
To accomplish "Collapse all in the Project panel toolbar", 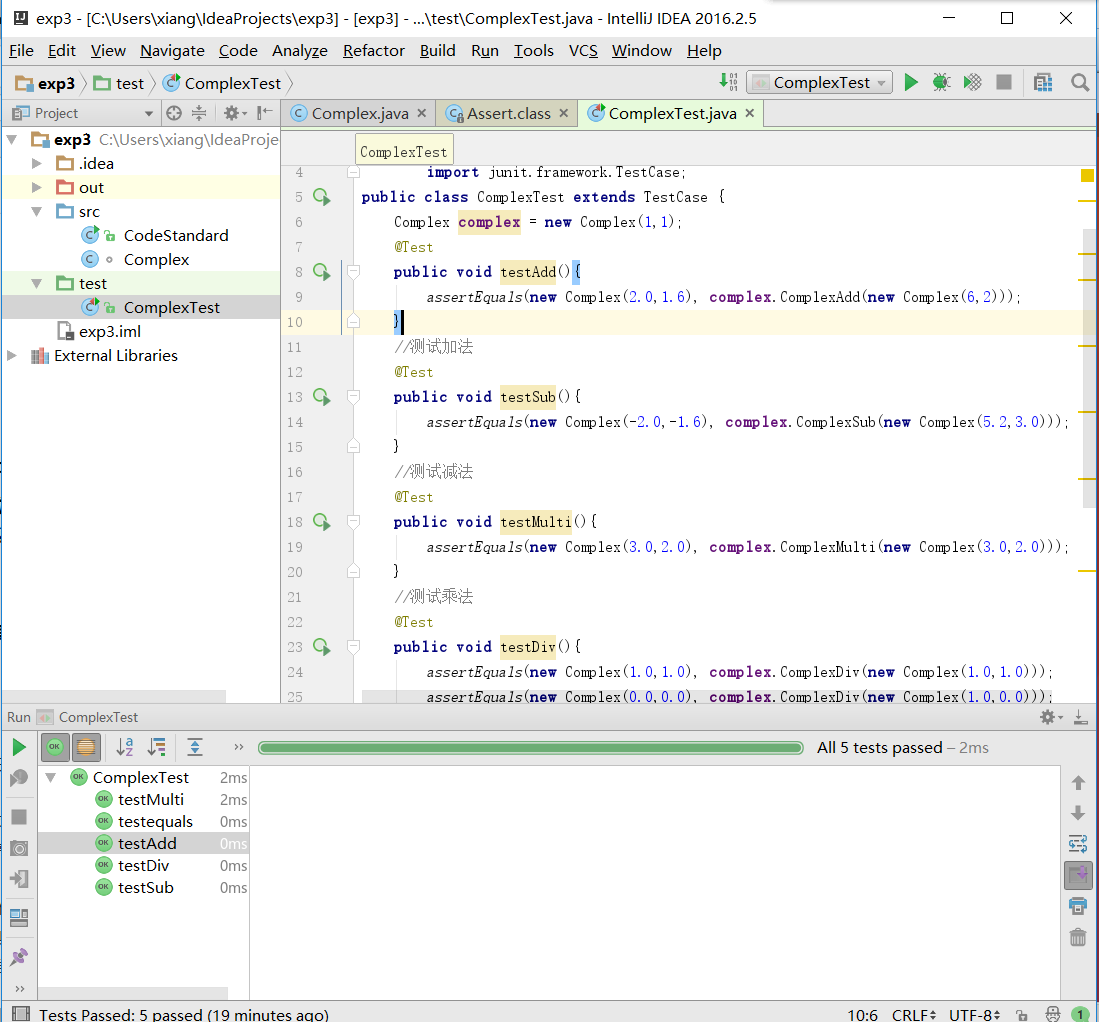I will pyautogui.click(x=199, y=113).
